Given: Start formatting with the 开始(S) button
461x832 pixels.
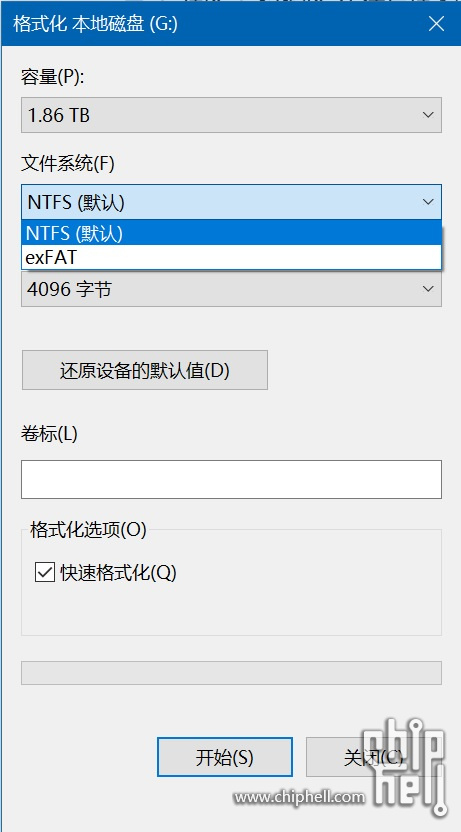Looking at the screenshot, I should 225,757.
